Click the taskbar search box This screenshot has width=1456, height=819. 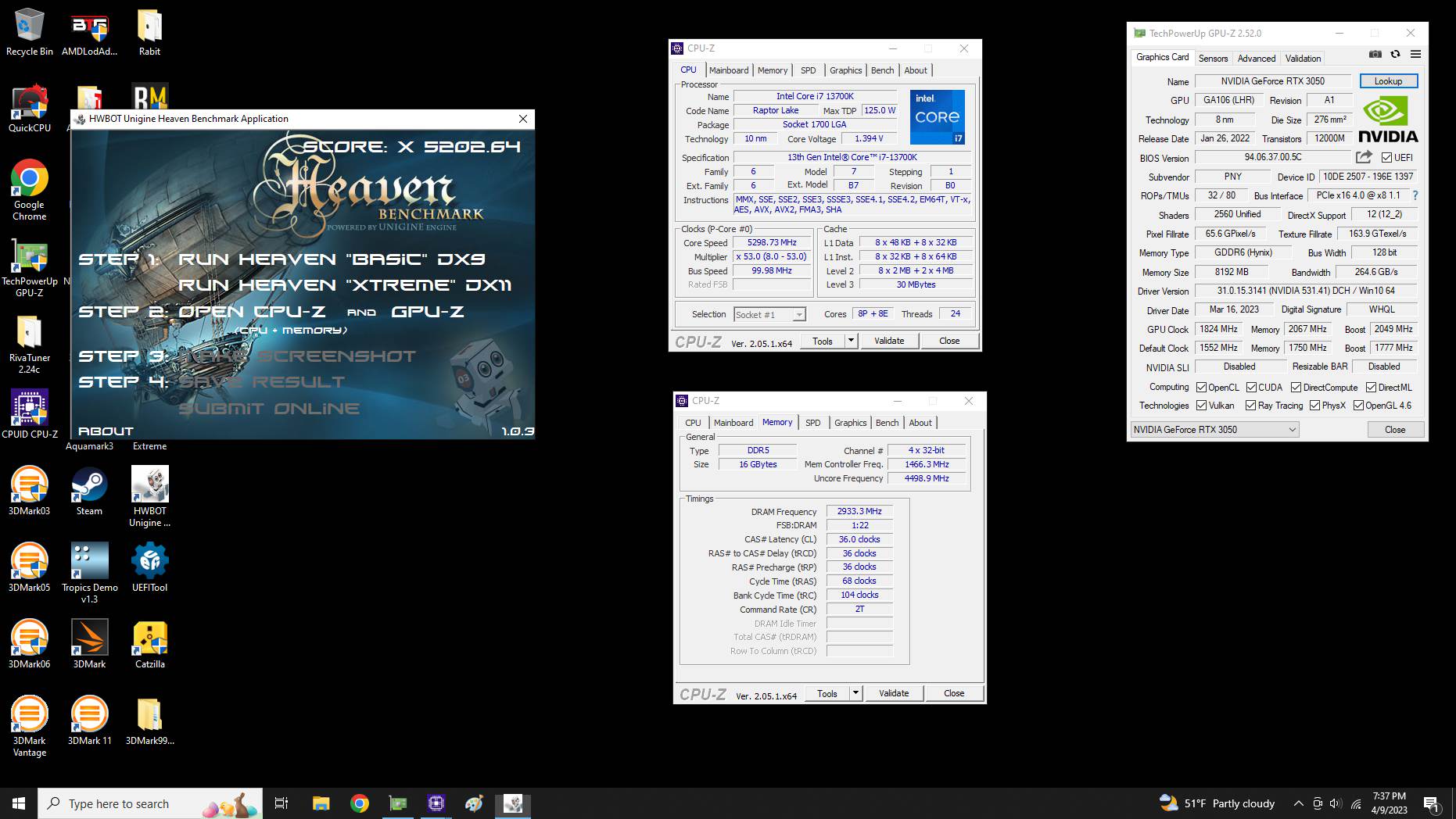[150, 803]
